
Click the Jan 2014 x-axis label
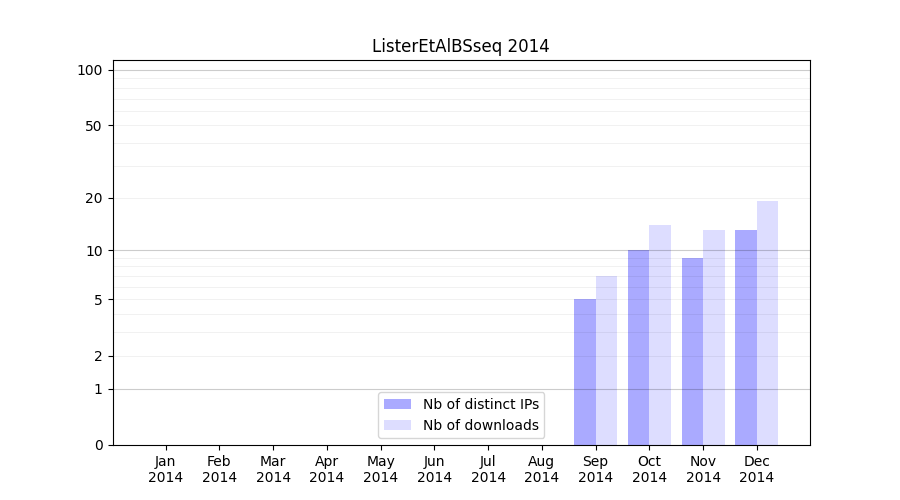click(x=166, y=469)
